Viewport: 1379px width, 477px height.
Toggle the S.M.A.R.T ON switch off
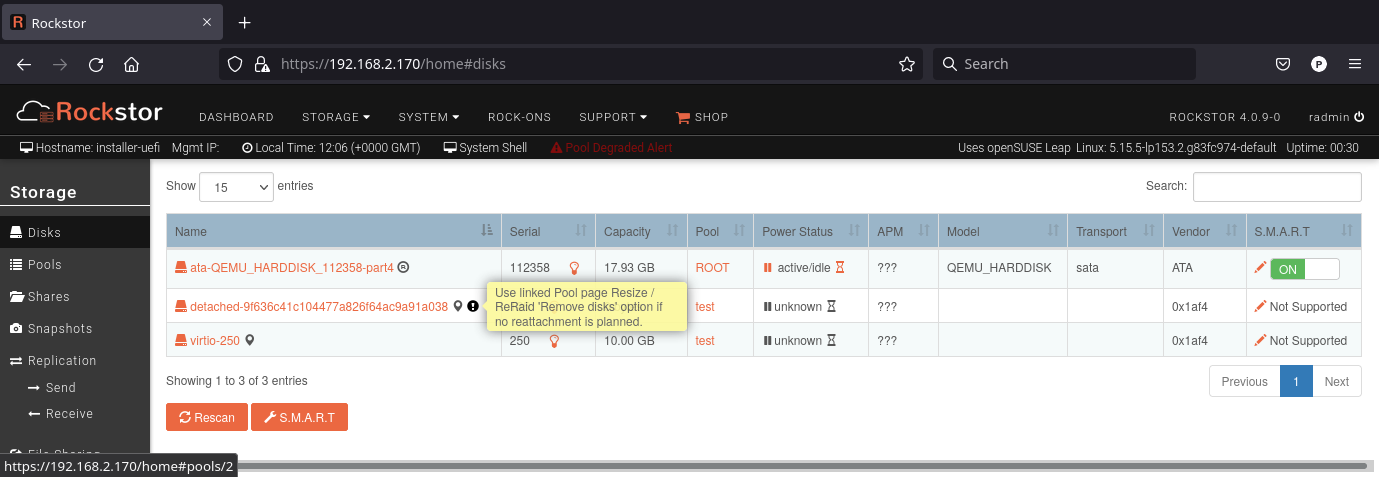(x=1304, y=269)
